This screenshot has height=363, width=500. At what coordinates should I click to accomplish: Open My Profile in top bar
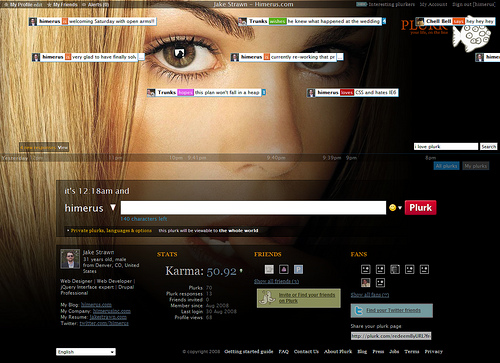(21, 5)
